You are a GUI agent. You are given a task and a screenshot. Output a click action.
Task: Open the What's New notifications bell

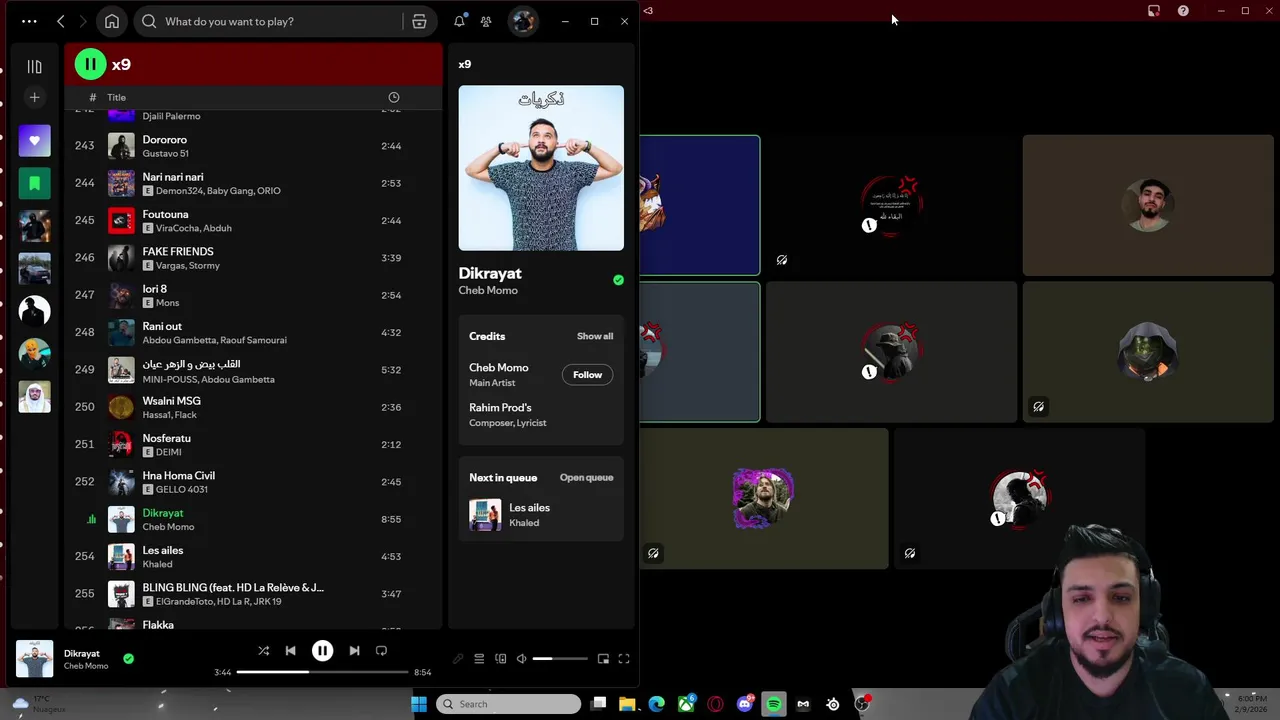coord(459,21)
